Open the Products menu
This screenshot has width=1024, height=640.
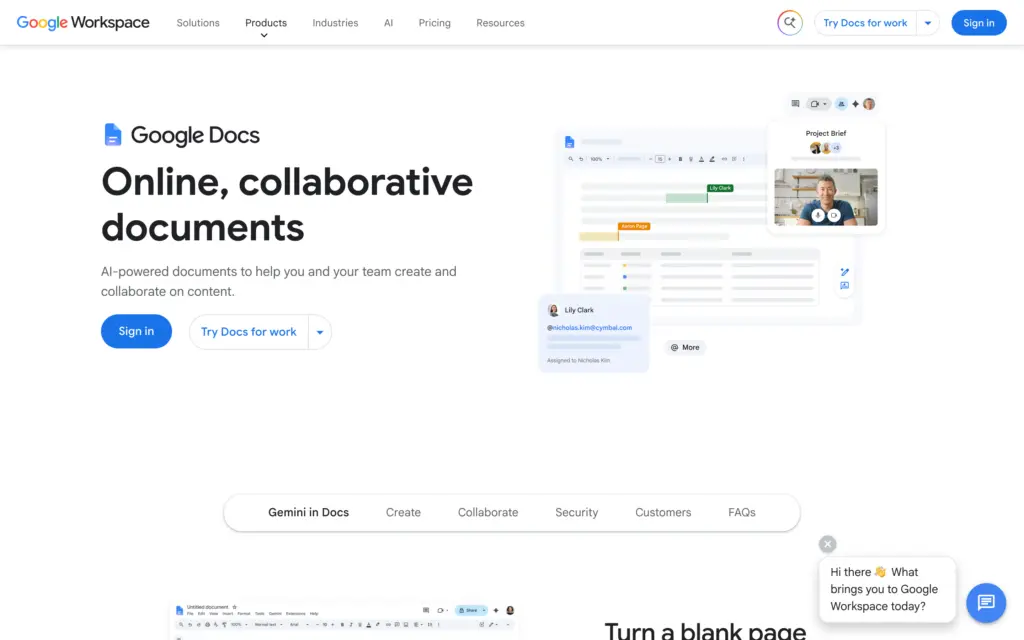tap(266, 23)
